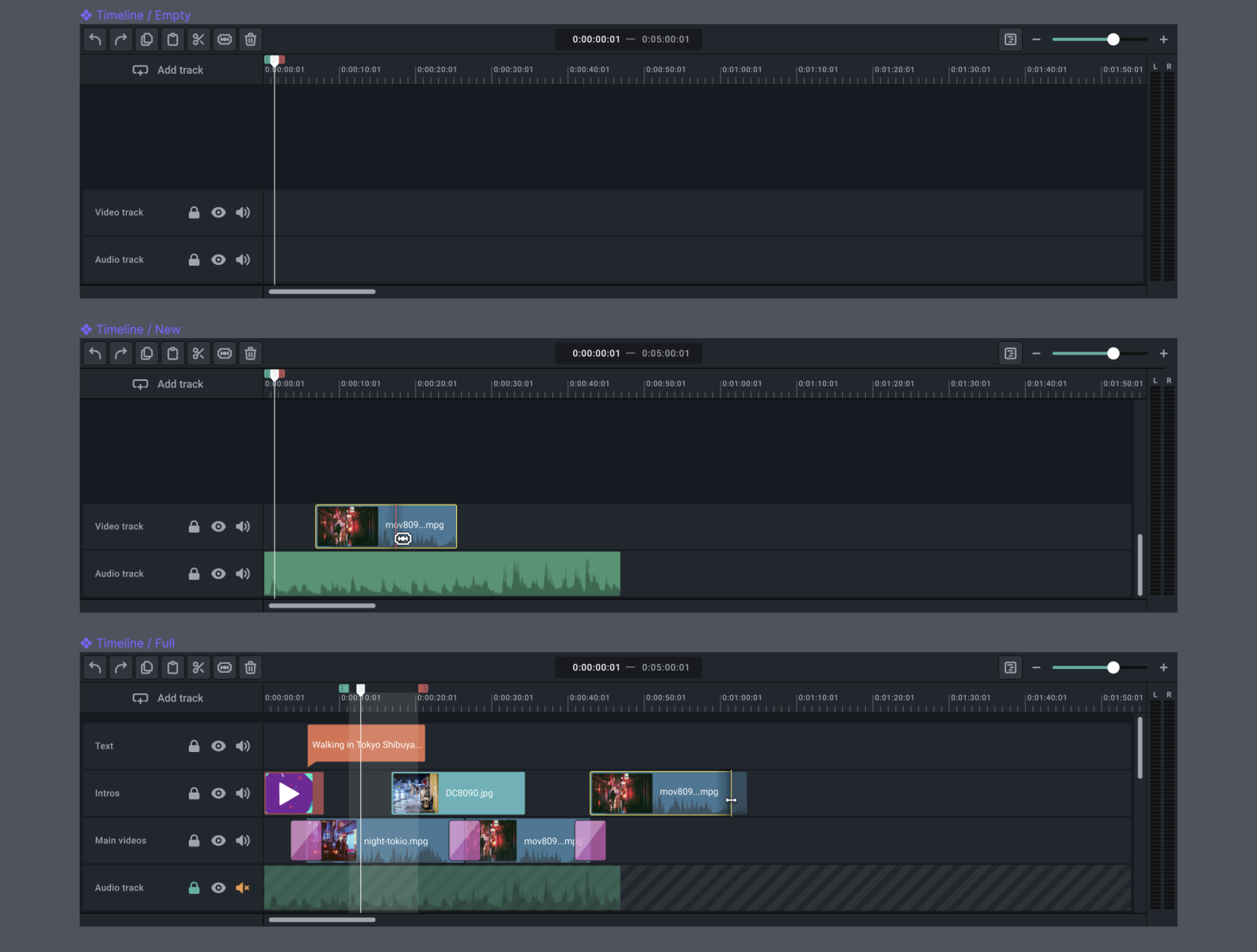
Task: Select the scissors tool in New timeline
Action: (198, 353)
